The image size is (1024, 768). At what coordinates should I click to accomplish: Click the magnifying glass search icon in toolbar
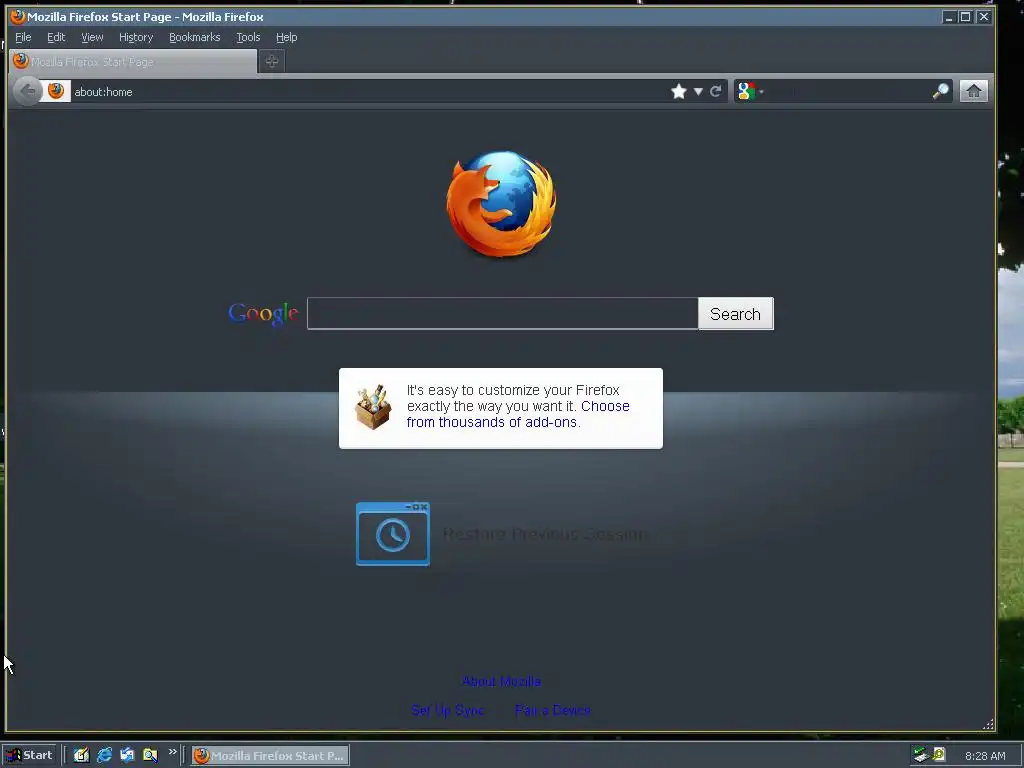pyautogui.click(x=940, y=91)
